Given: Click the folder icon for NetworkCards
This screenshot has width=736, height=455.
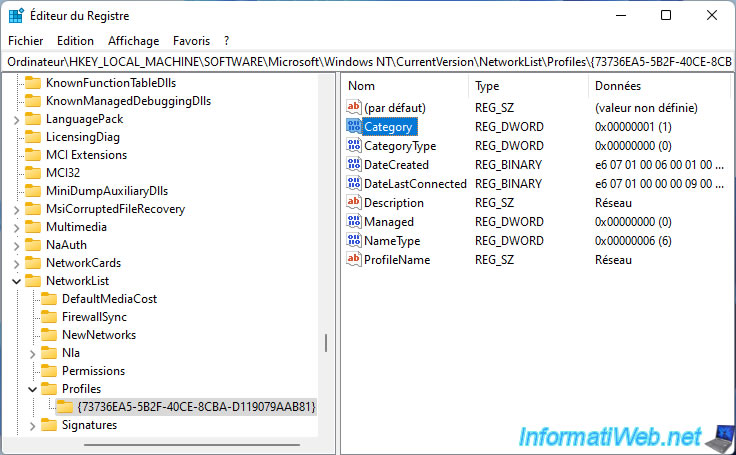Looking at the screenshot, I should [33, 263].
